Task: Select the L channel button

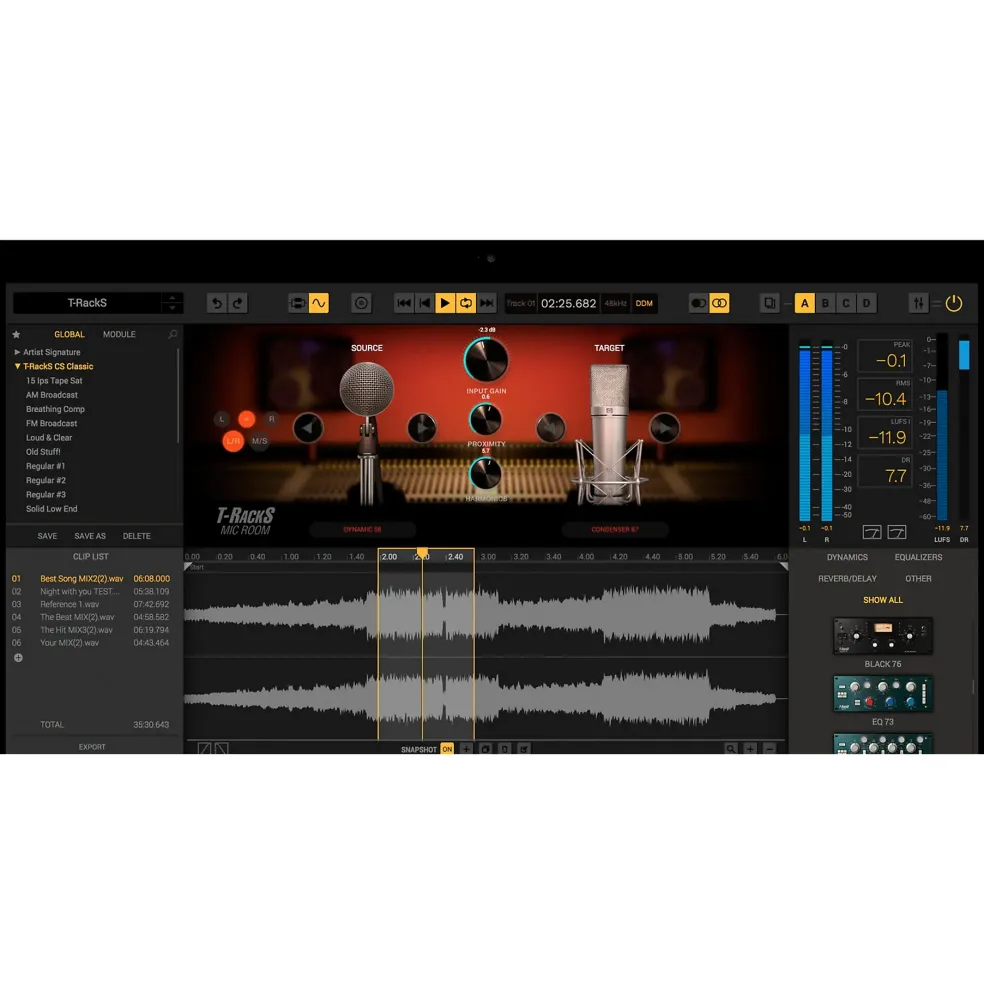Action: tap(222, 419)
